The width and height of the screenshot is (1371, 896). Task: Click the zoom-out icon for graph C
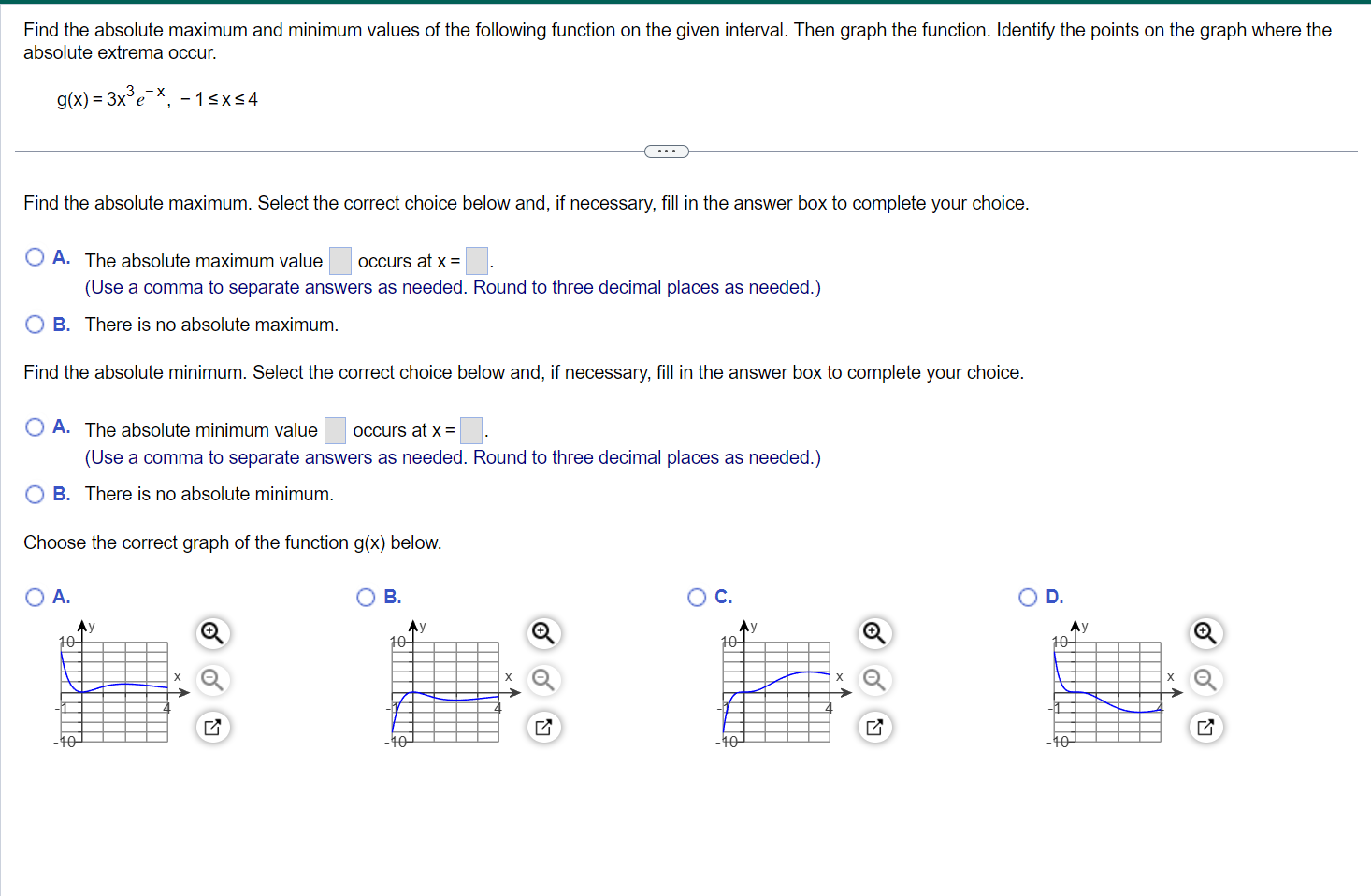tap(874, 680)
